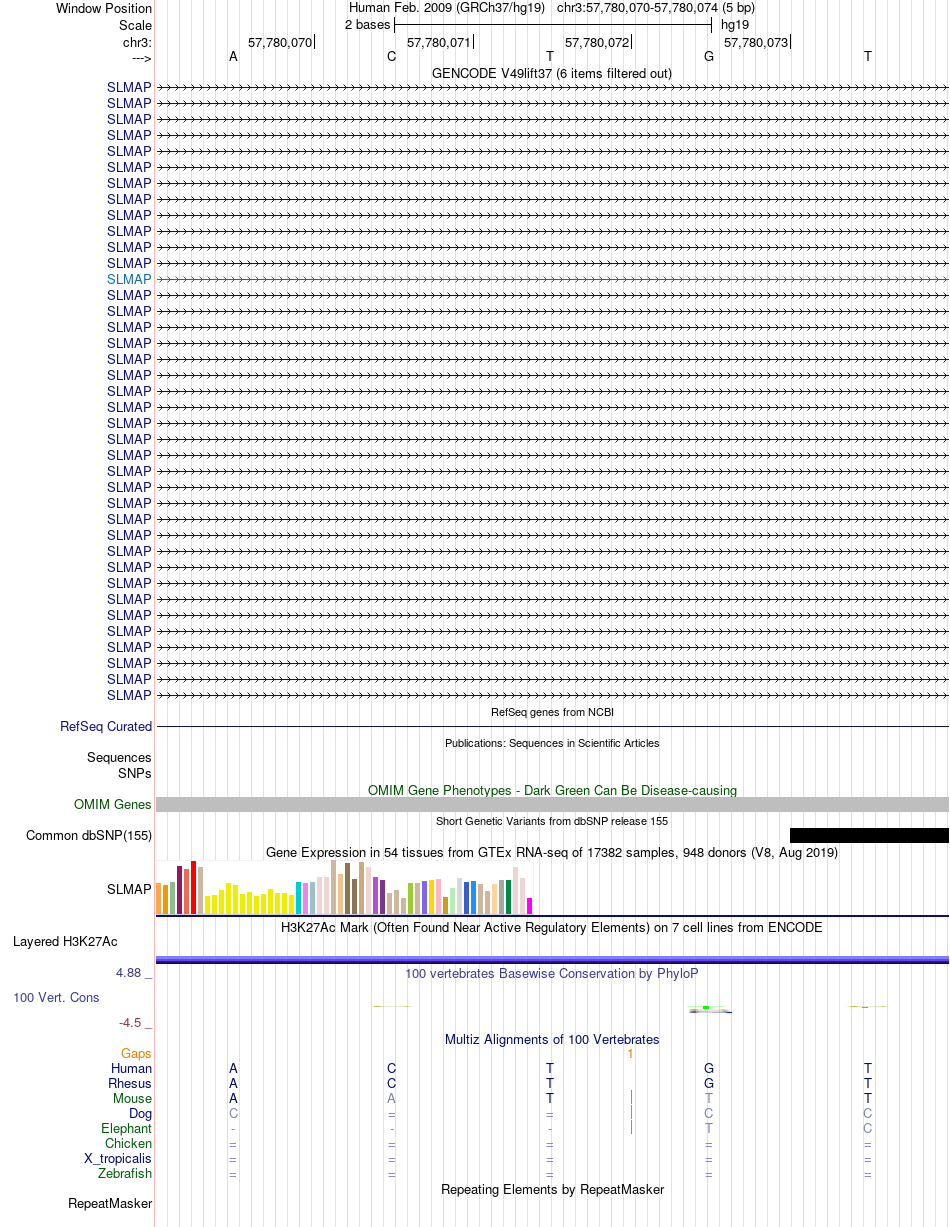Click the Window Position label
The image size is (950, 1227).
point(104,8)
